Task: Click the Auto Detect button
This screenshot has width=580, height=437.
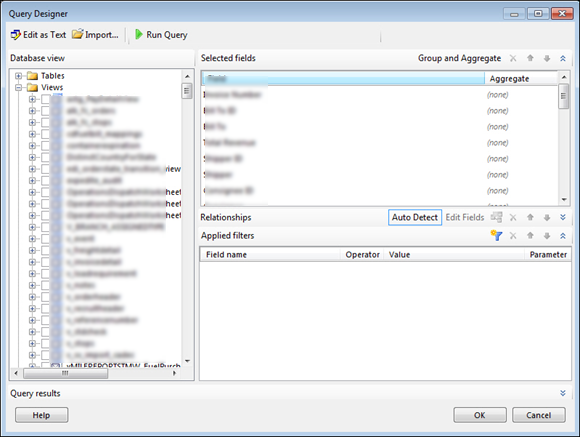Action: 415,217
